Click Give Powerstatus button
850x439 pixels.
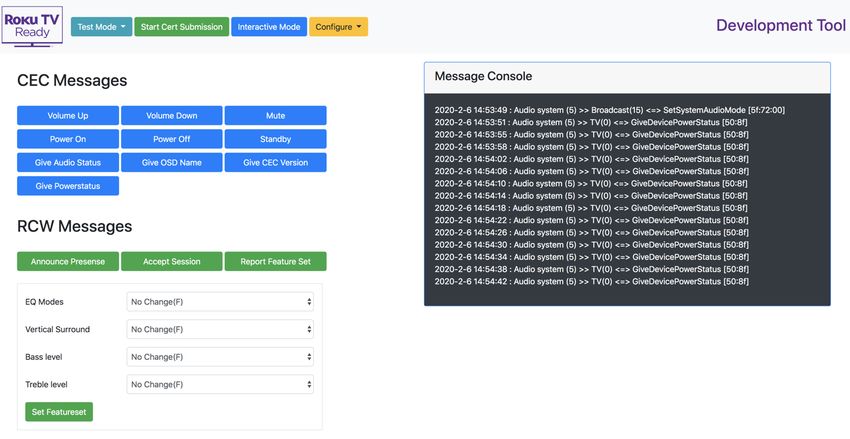68,185
